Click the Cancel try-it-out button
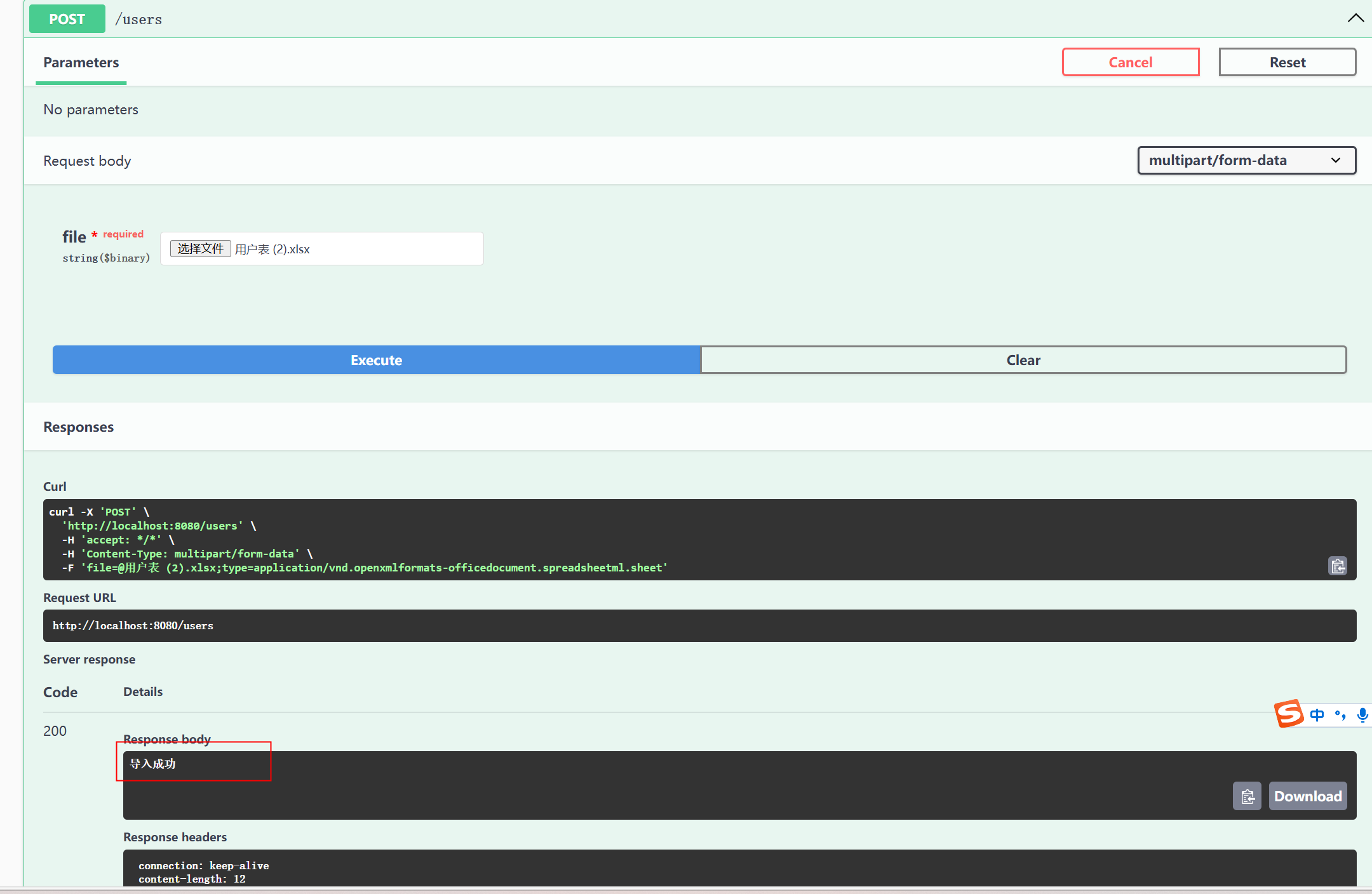This screenshot has height=894, width=1372. coord(1131,62)
